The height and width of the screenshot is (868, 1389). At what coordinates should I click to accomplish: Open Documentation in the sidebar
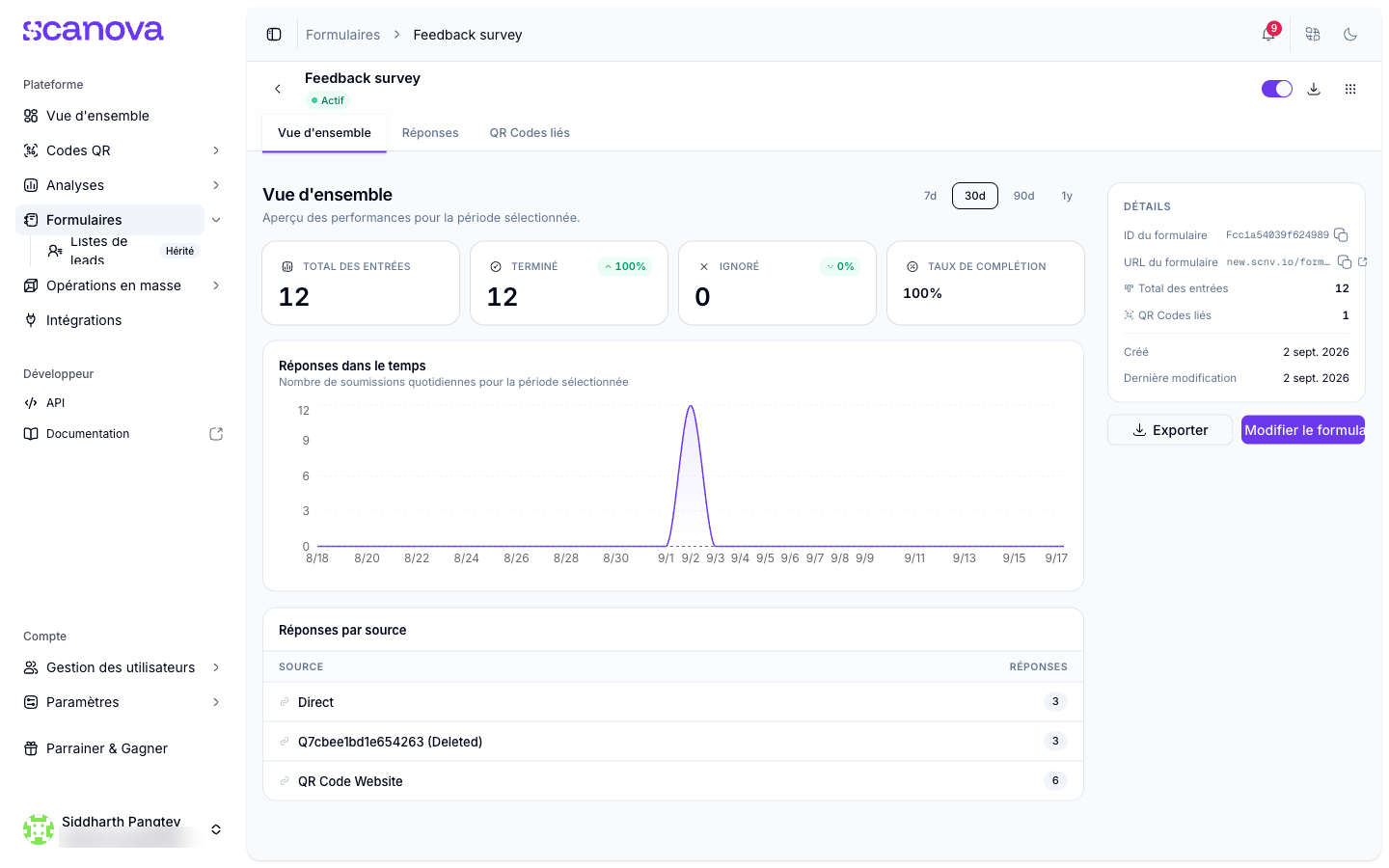(122, 434)
